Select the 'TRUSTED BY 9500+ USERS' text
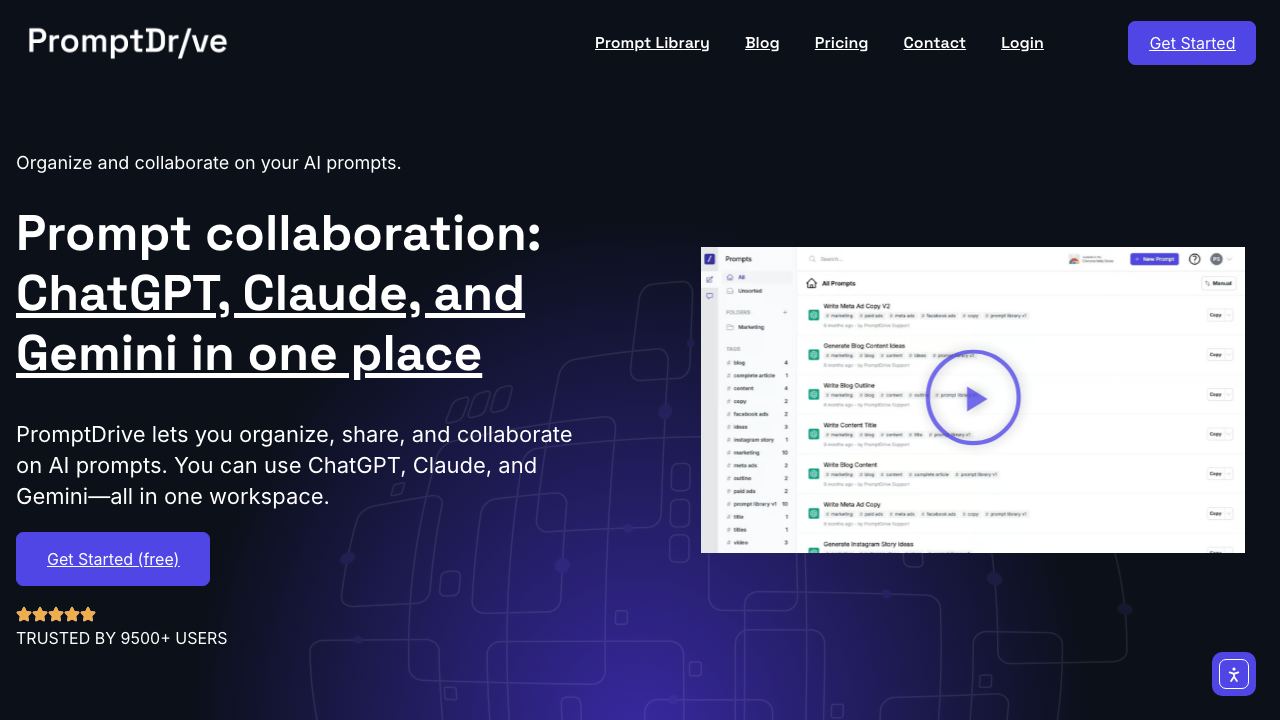Viewport: 1280px width, 720px height. tap(122, 638)
